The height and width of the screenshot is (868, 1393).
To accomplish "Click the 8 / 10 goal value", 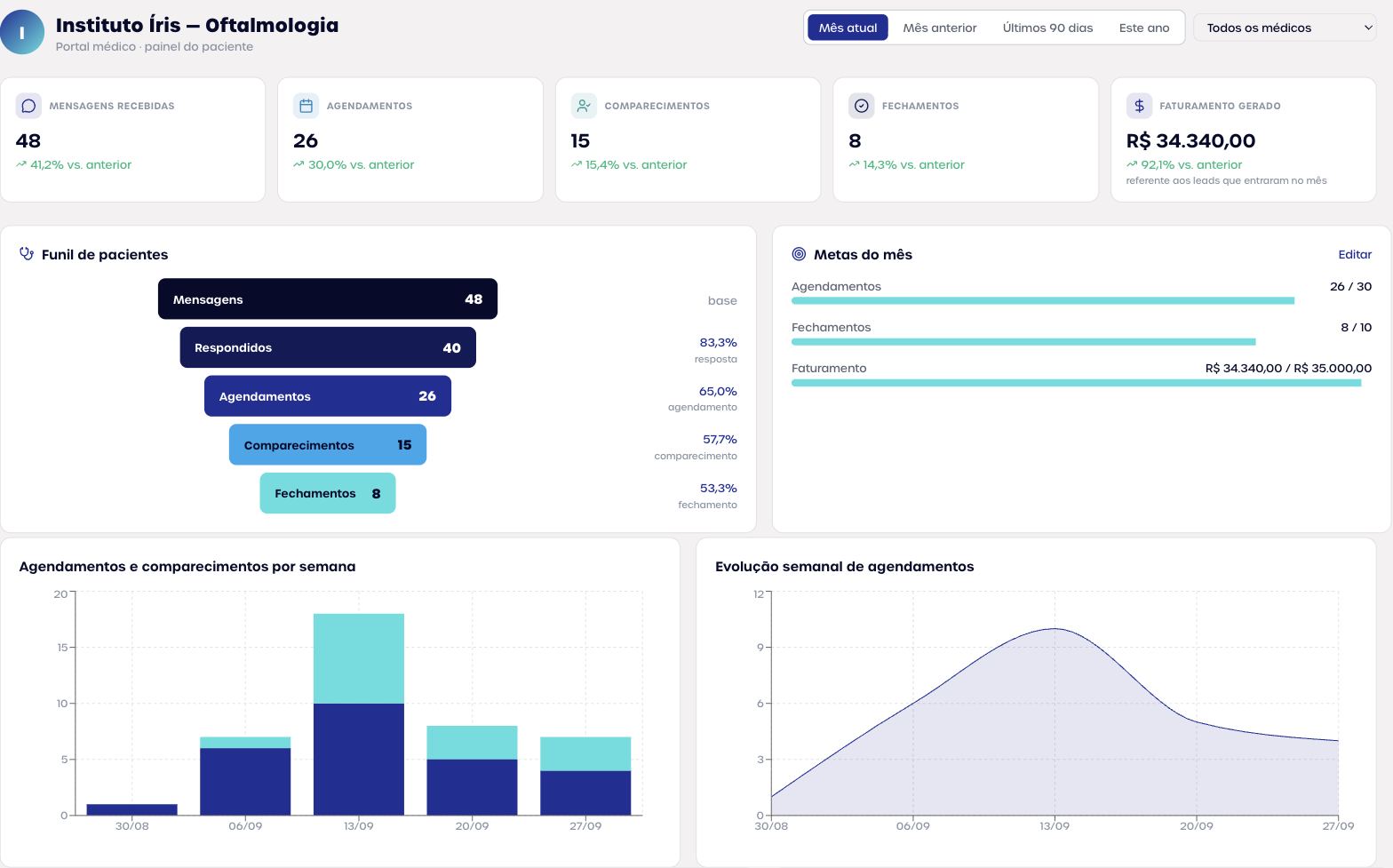I will [1356, 327].
